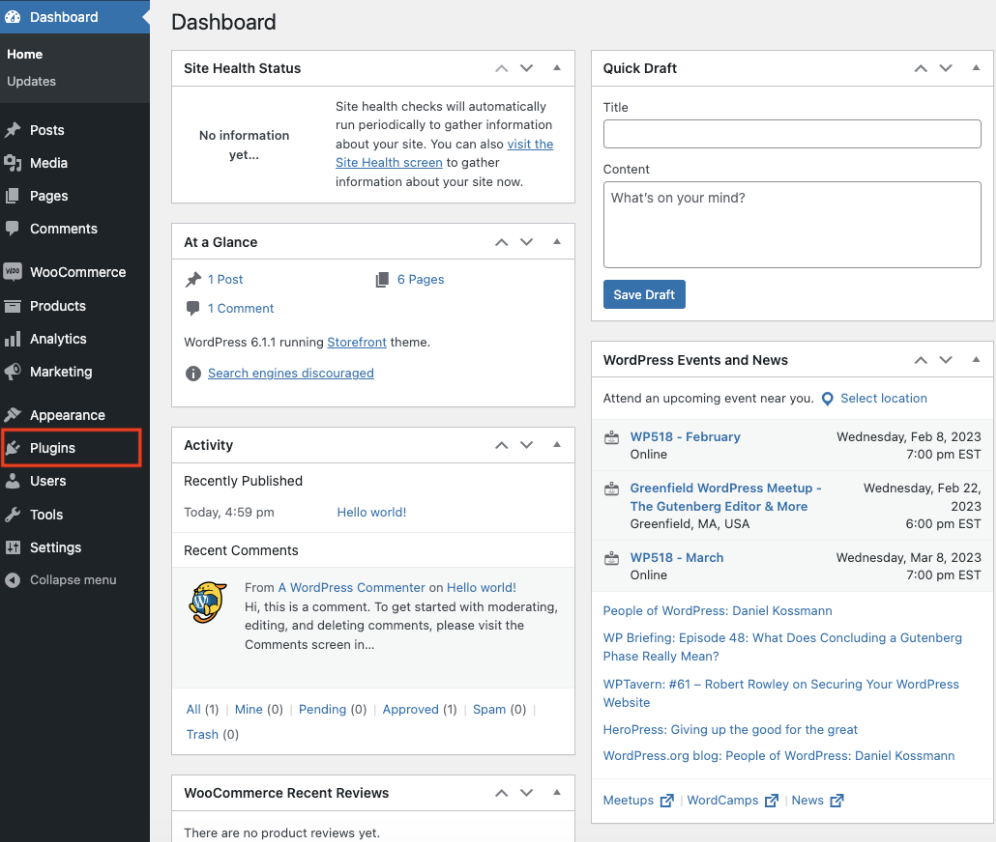Move WordPress Events and News panel down

[946, 360]
